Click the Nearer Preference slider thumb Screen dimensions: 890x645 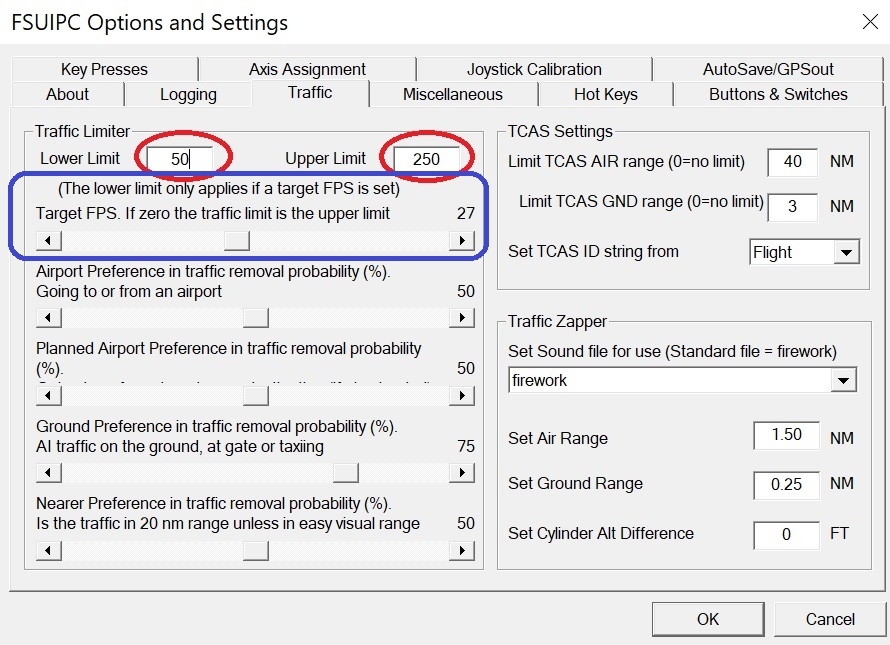click(x=256, y=551)
